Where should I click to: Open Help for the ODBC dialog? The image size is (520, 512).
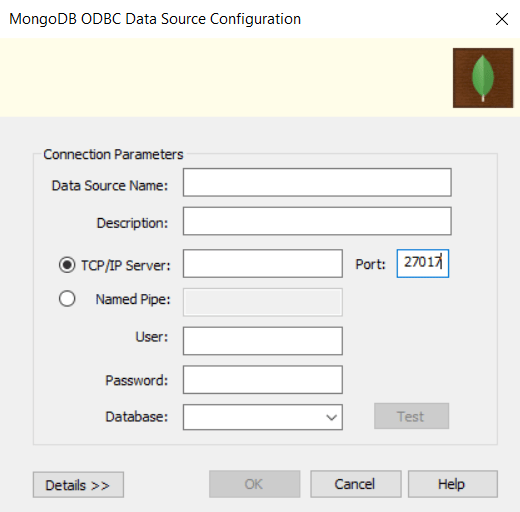pos(453,484)
